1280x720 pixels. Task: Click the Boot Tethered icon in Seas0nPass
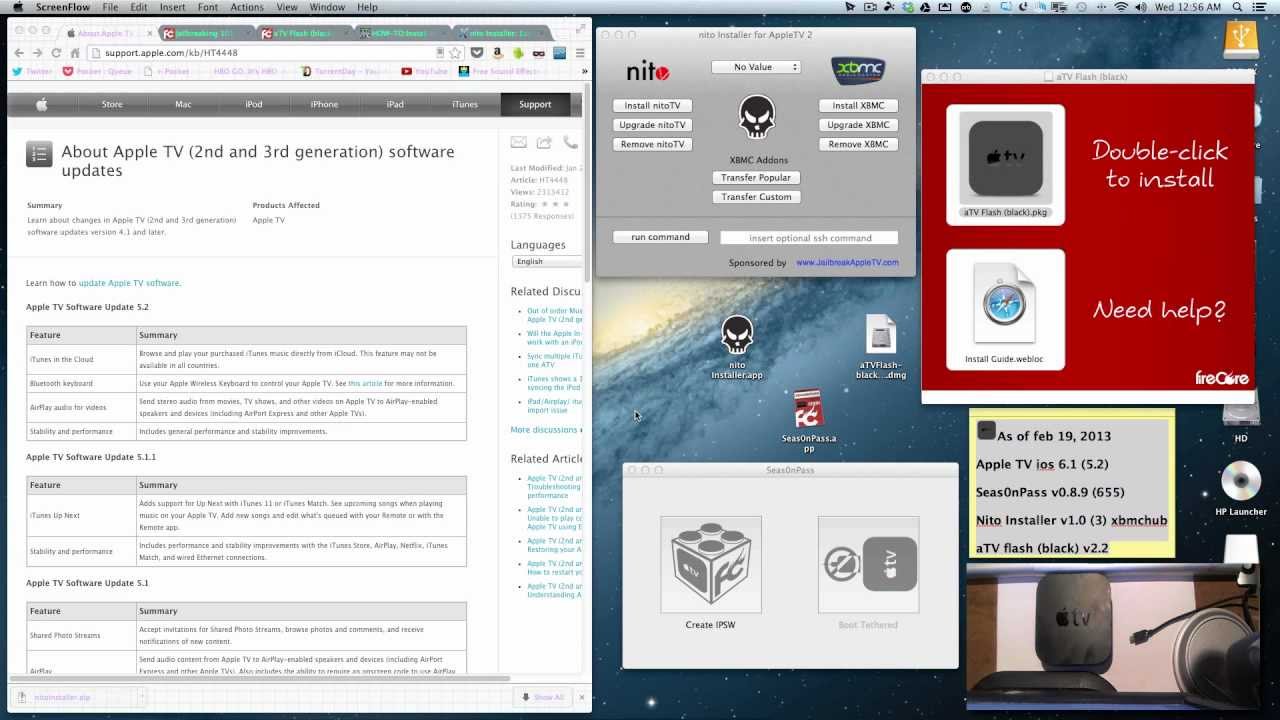[868, 565]
